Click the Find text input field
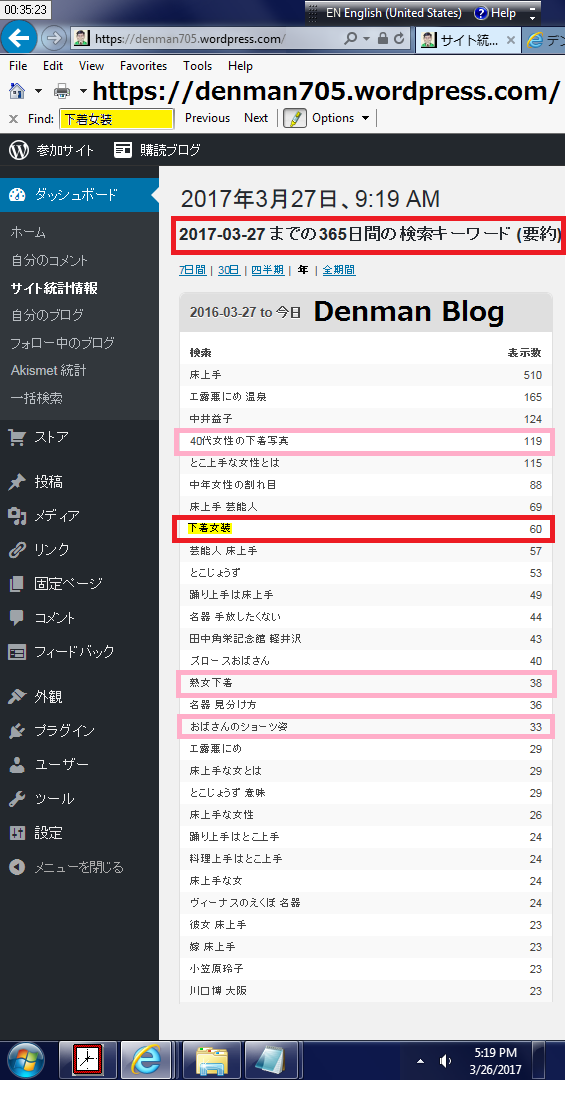 pyautogui.click(x=116, y=119)
